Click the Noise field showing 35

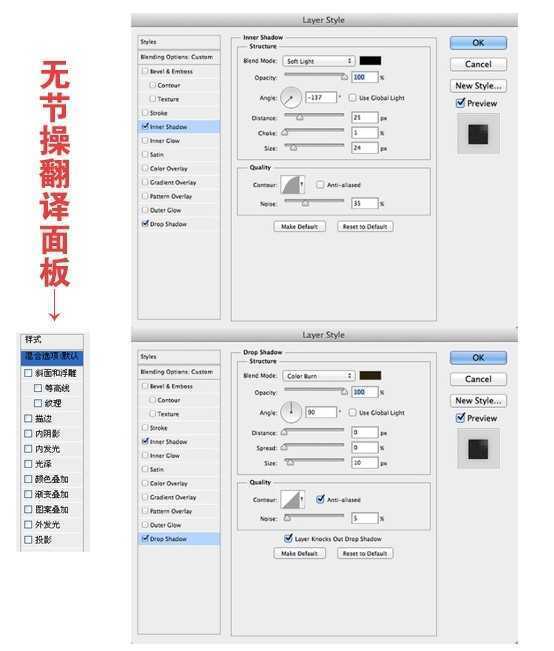(x=365, y=203)
